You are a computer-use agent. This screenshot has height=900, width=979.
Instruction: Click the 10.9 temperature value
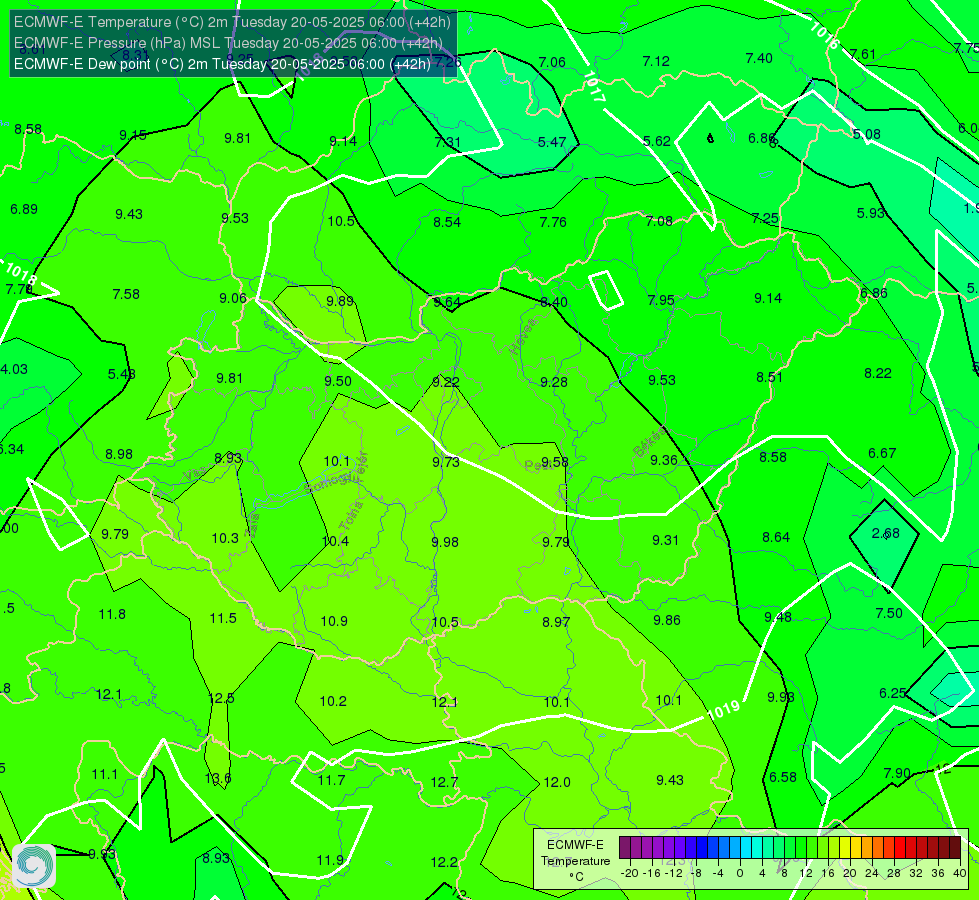(334, 621)
